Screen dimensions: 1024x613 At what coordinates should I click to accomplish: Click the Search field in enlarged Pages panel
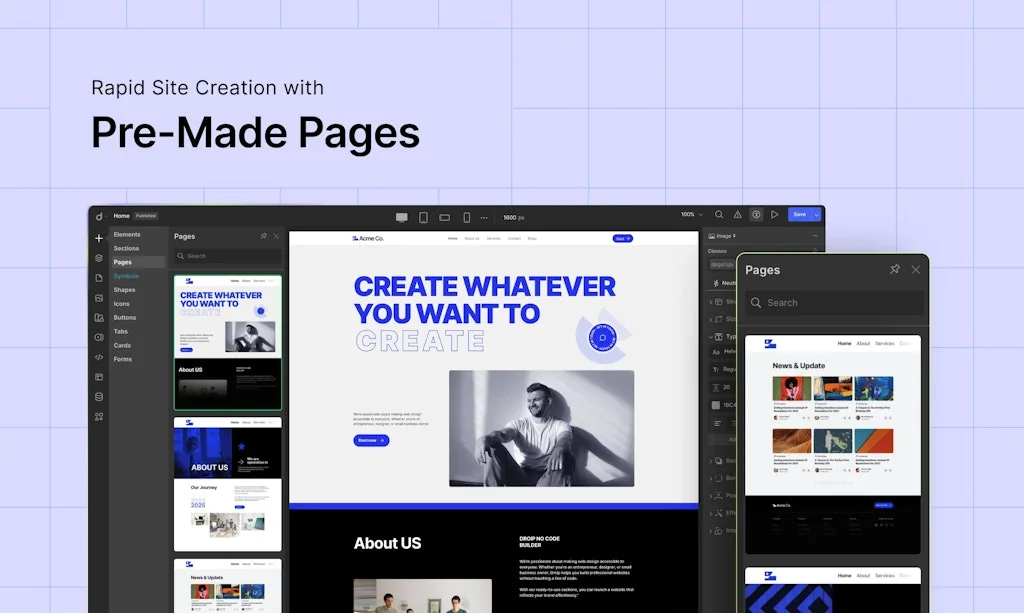click(x=835, y=303)
